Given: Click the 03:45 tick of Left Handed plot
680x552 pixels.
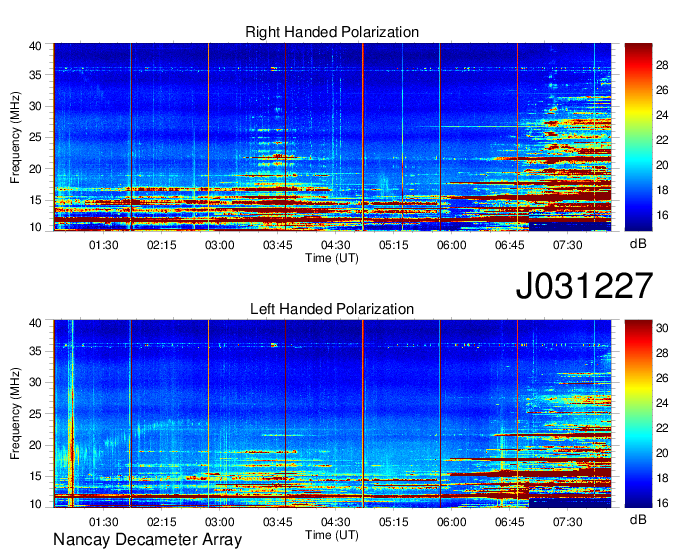Looking at the screenshot, I should pos(278,522).
